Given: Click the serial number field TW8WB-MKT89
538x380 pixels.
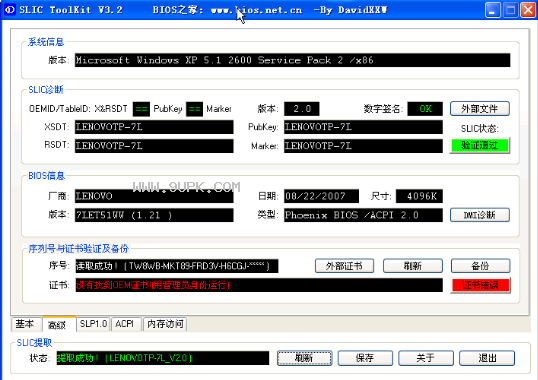Looking at the screenshot, I should 177,266.
